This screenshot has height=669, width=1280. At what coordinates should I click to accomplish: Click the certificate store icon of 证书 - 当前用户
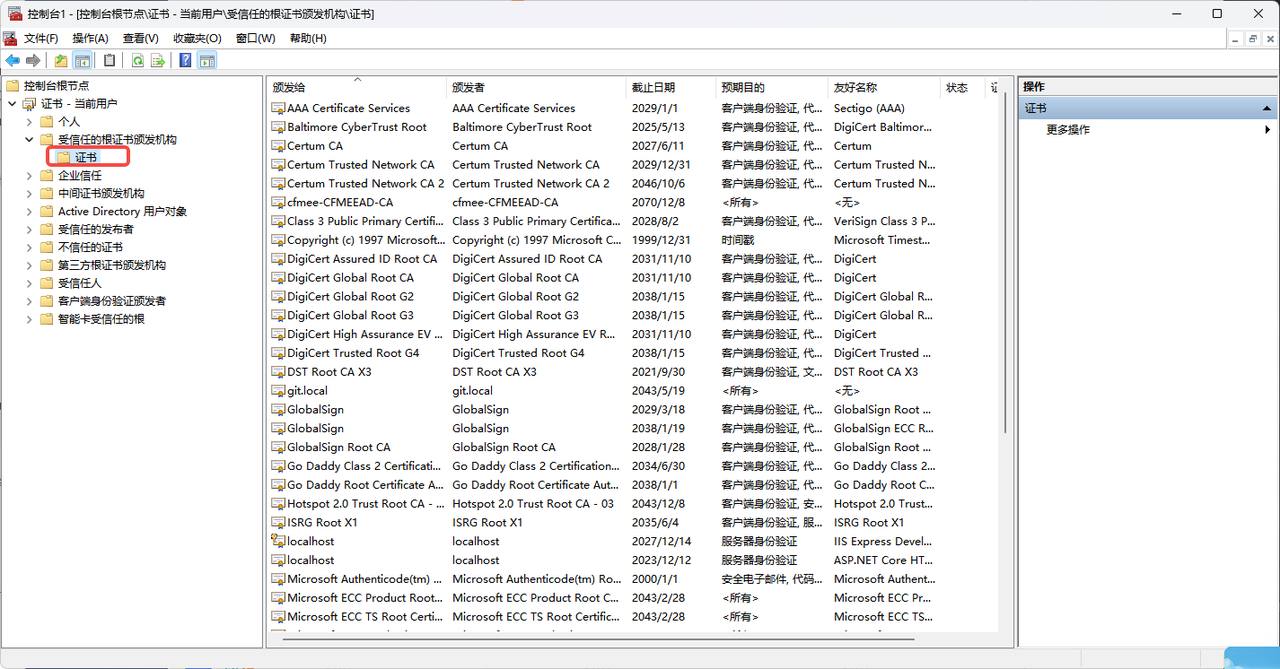point(30,104)
